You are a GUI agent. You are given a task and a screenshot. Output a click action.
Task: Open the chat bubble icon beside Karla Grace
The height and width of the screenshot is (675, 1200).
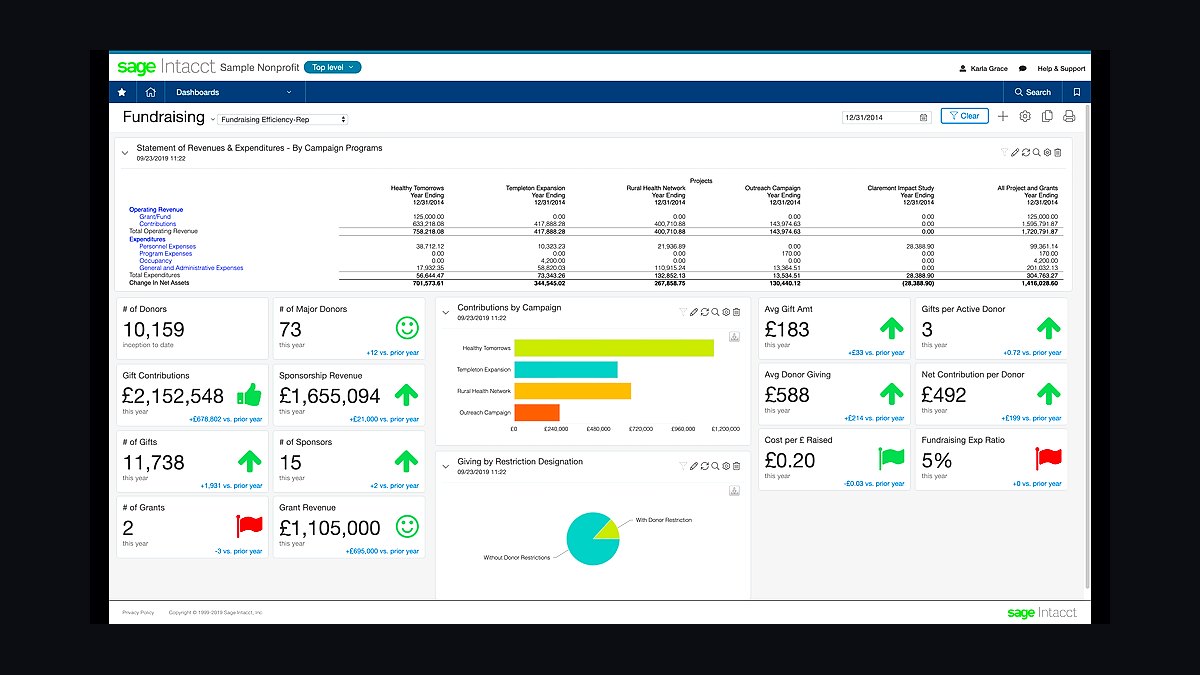1022,69
